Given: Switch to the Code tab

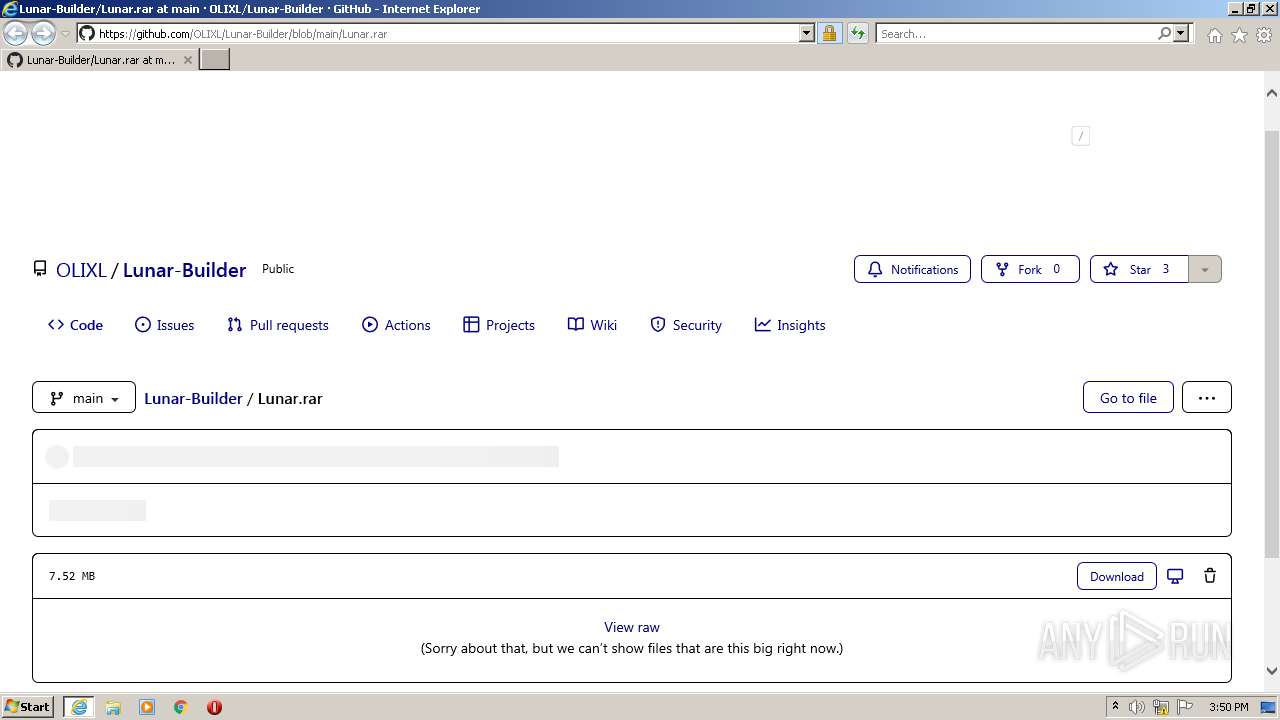Looking at the screenshot, I should [75, 325].
